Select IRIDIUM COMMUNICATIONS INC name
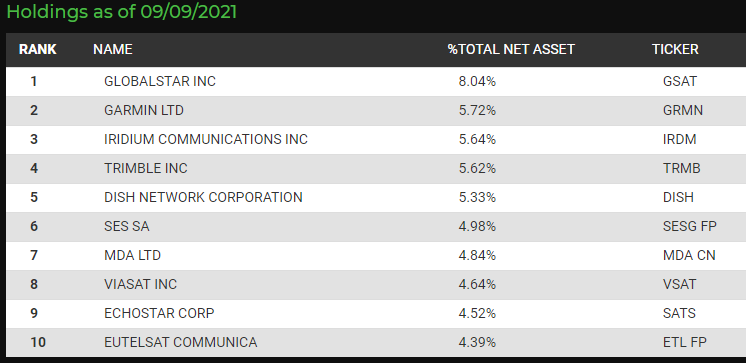This screenshot has height=363, width=746. (206, 139)
